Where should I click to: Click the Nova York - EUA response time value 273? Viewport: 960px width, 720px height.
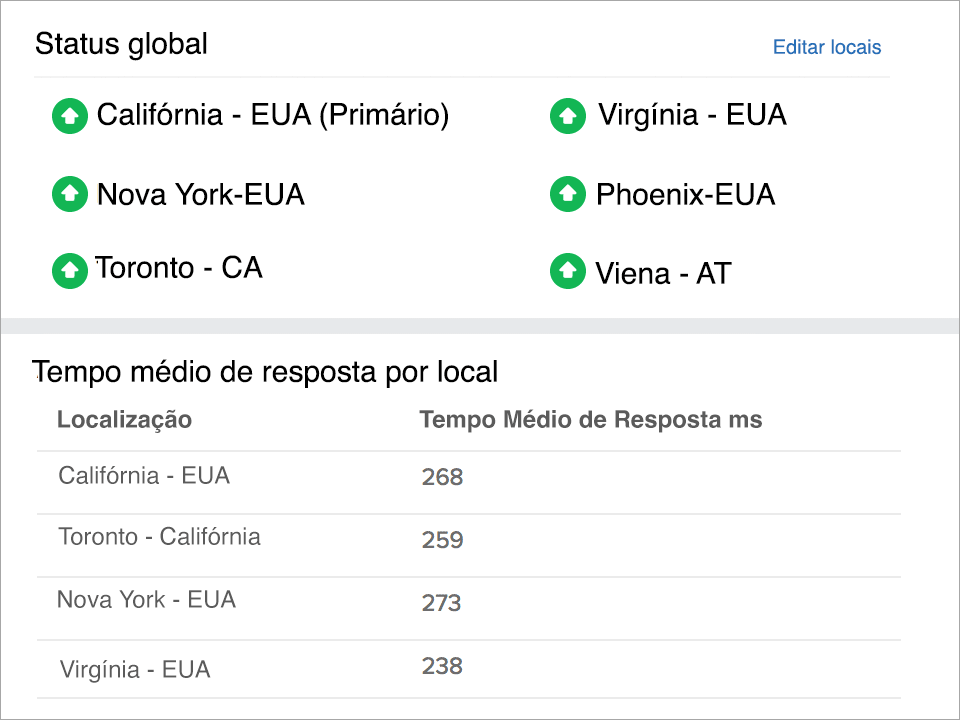pyautogui.click(x=442, y=603)
